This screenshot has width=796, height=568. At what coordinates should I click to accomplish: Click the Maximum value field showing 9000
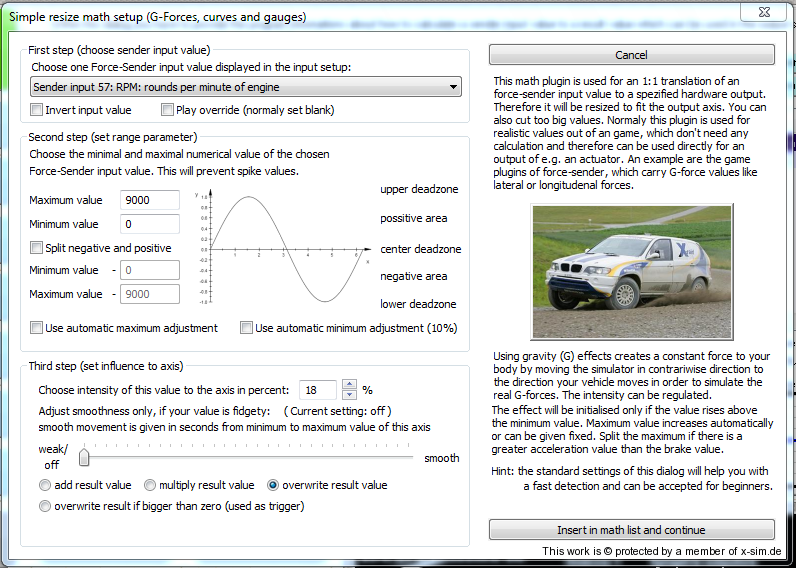[x=150, y=201]
